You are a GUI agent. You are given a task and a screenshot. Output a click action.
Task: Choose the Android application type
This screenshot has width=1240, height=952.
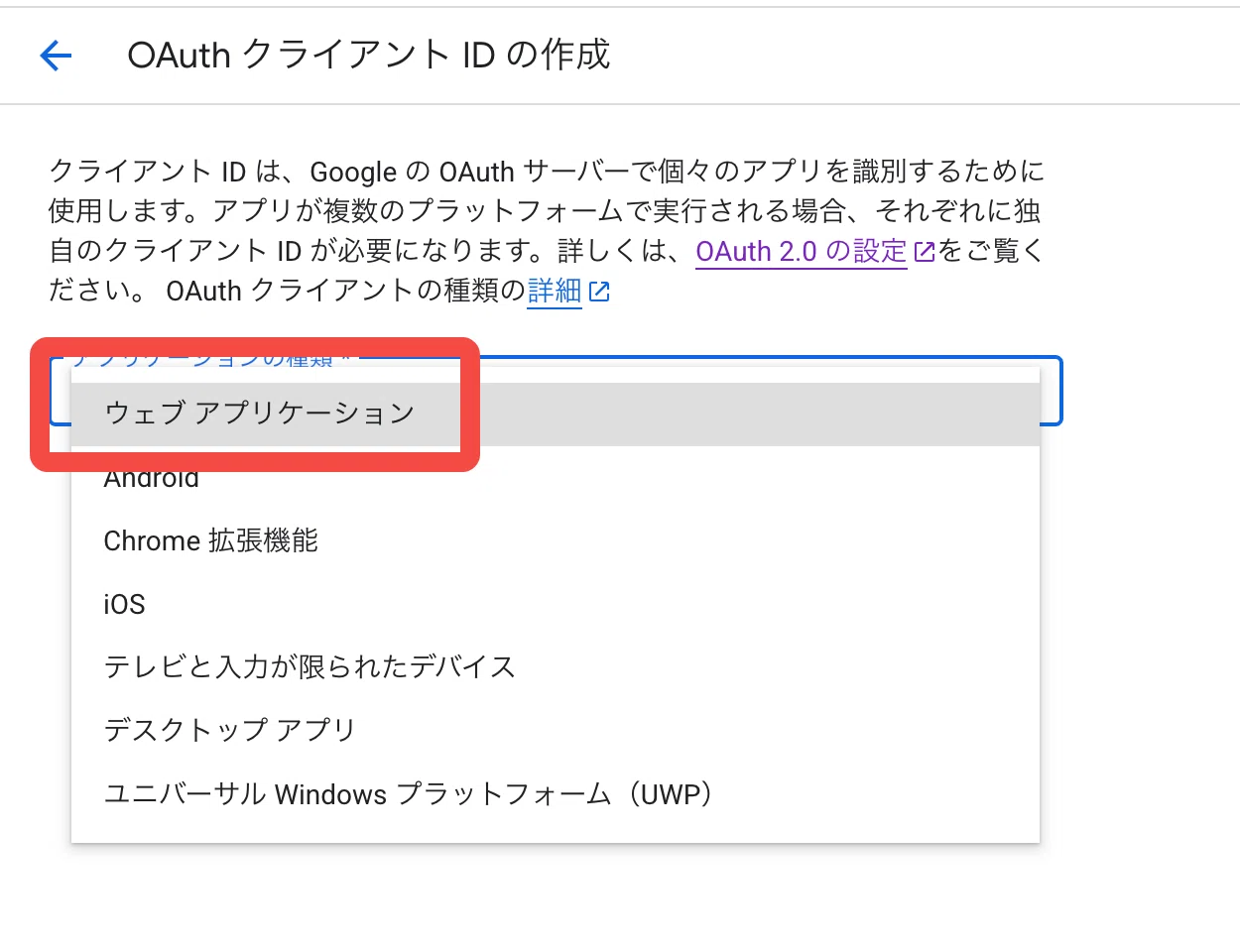[556, 478]
